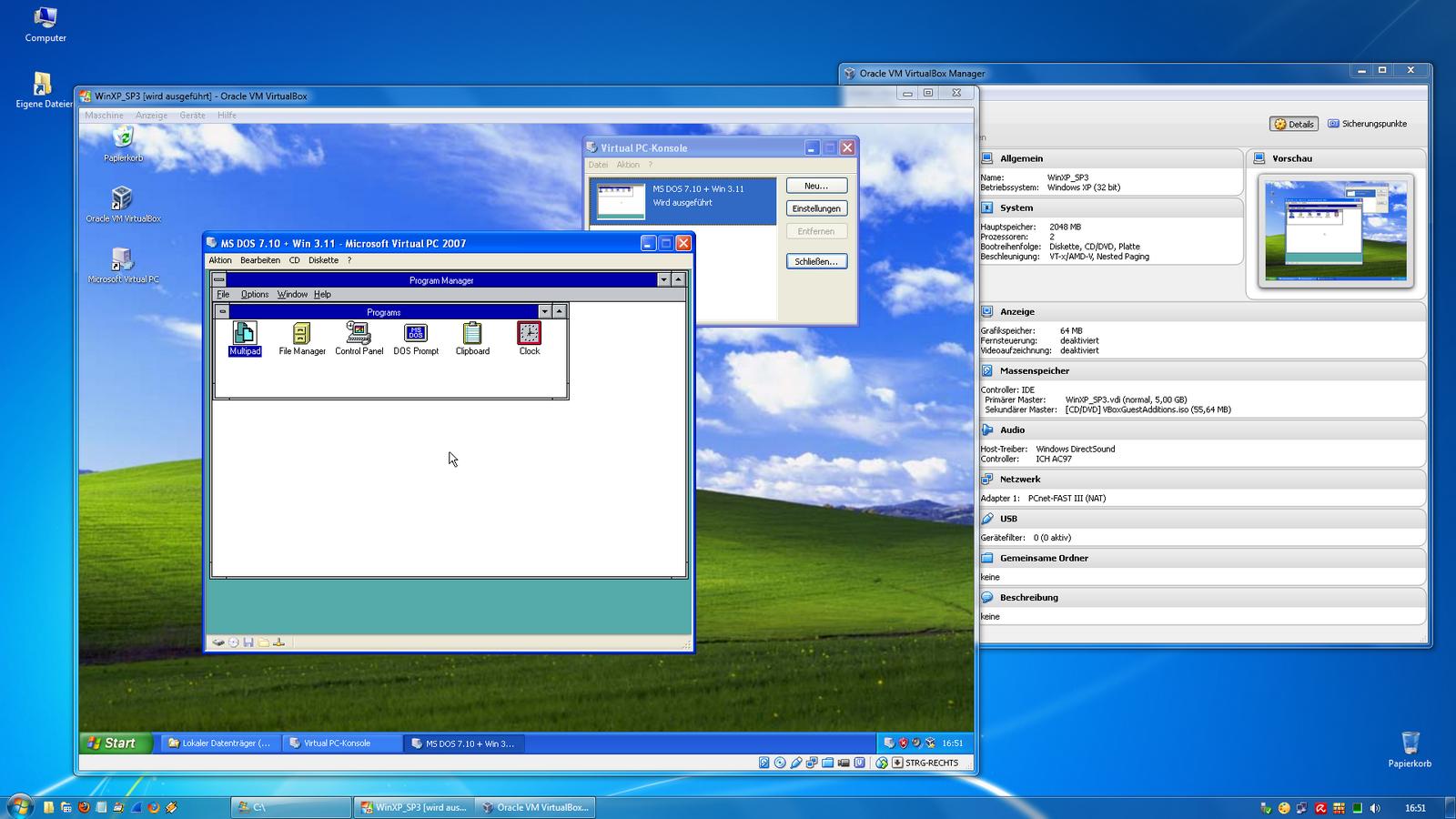Open the Bearbeiten menu in Virtual PC
The image size is (1456, 819).
click(x=260, y=260)
